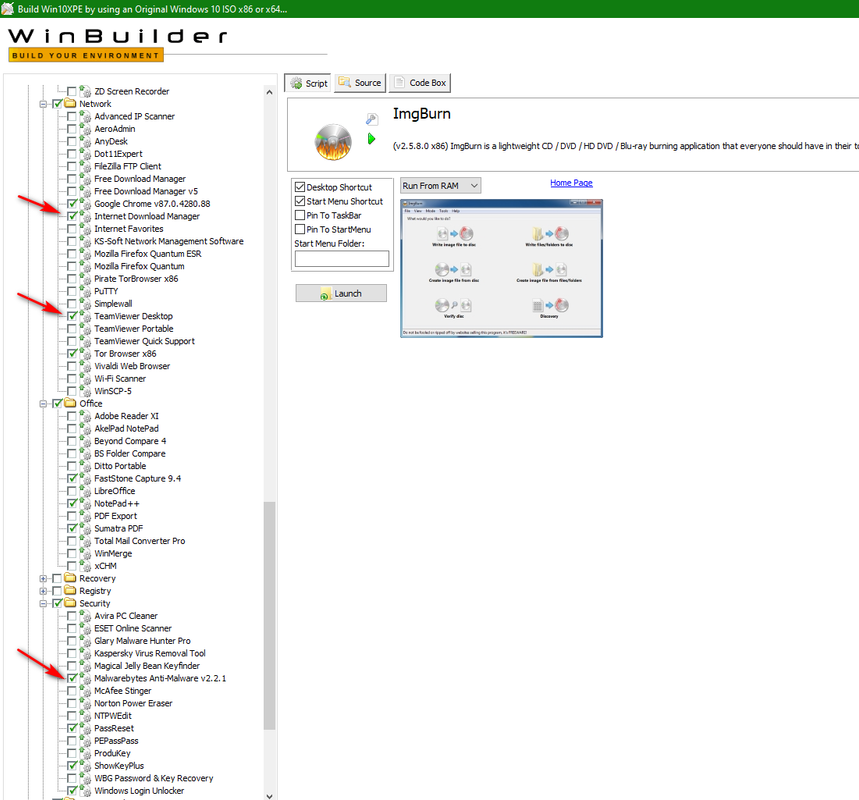859x800 pixels.
Task: Click the ImgBurn flaming disc logo
Action: [x=333, y=142]
